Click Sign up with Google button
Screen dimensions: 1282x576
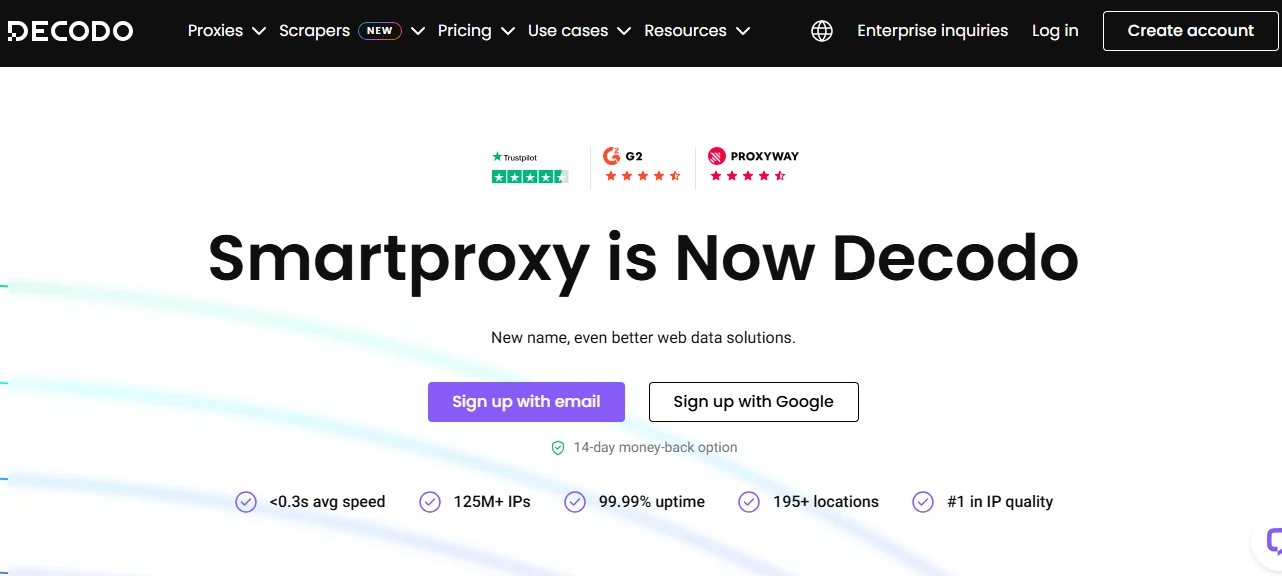[754, 402]
